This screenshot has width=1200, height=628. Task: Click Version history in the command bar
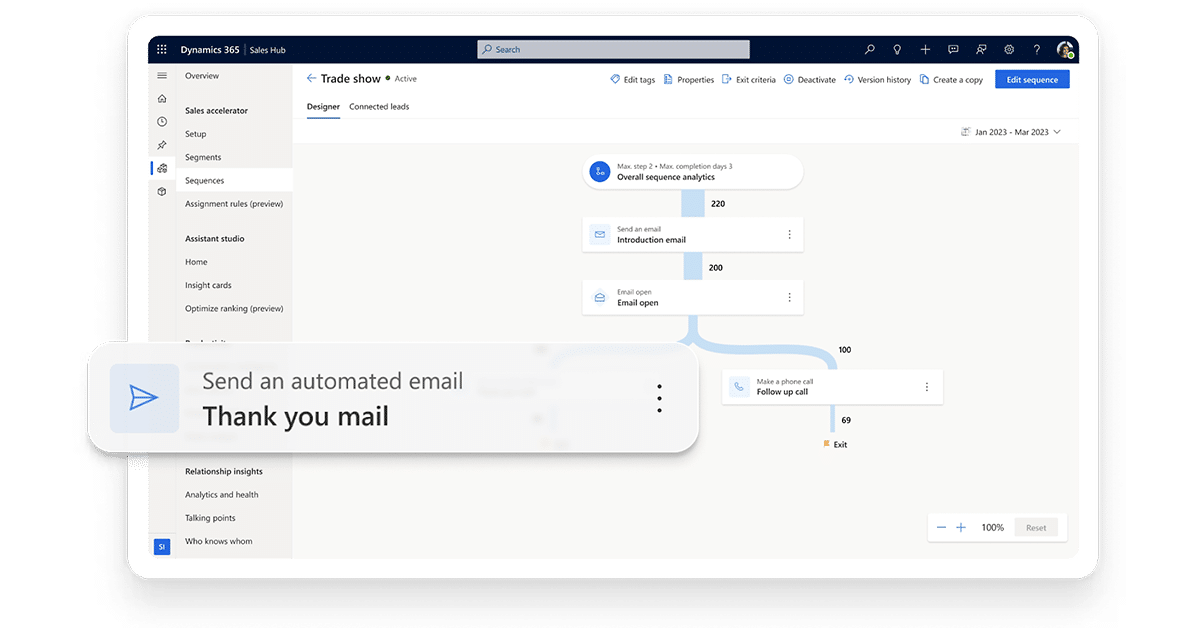point(877,80)
